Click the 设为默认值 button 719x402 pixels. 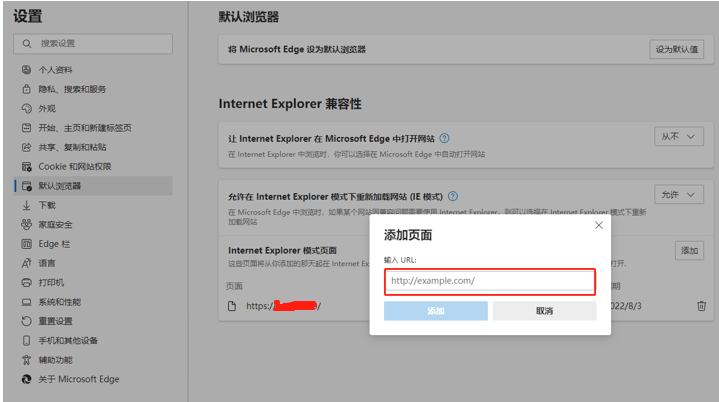(x=676, y=50)
